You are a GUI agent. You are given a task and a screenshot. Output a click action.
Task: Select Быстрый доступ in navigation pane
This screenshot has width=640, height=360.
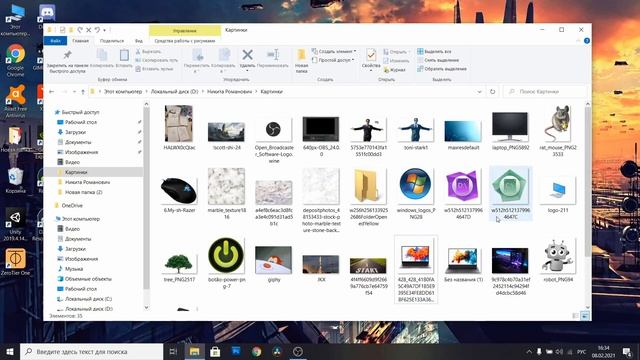tap(77, 112)
